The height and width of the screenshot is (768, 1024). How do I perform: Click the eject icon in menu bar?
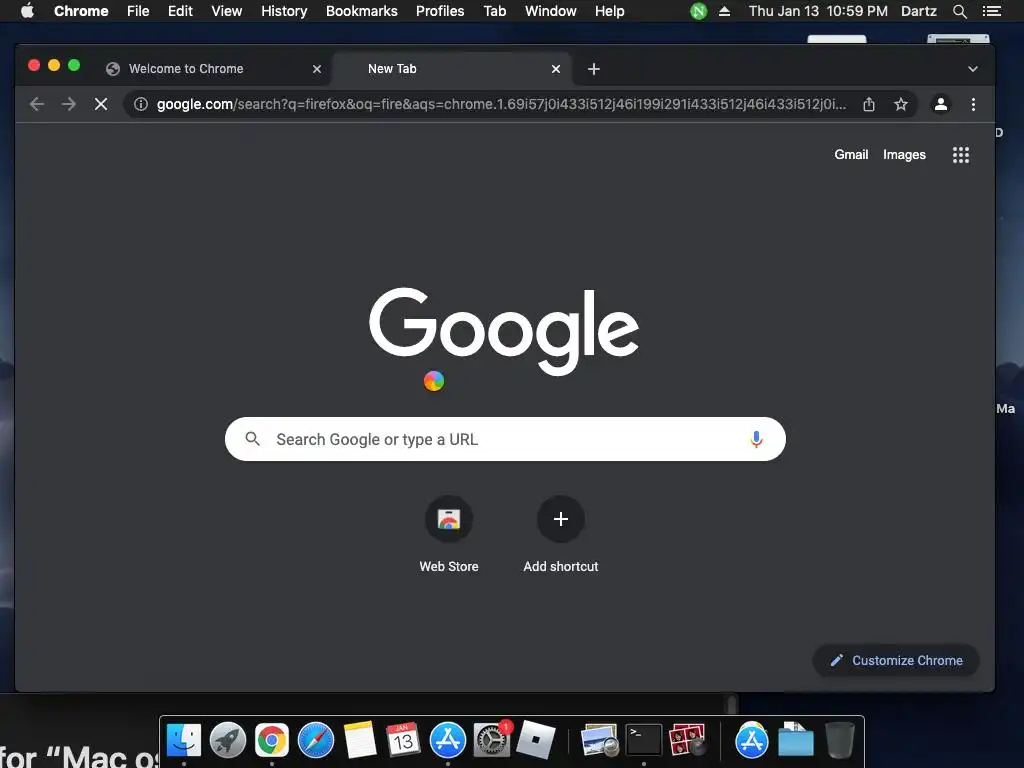pos(724,11)
